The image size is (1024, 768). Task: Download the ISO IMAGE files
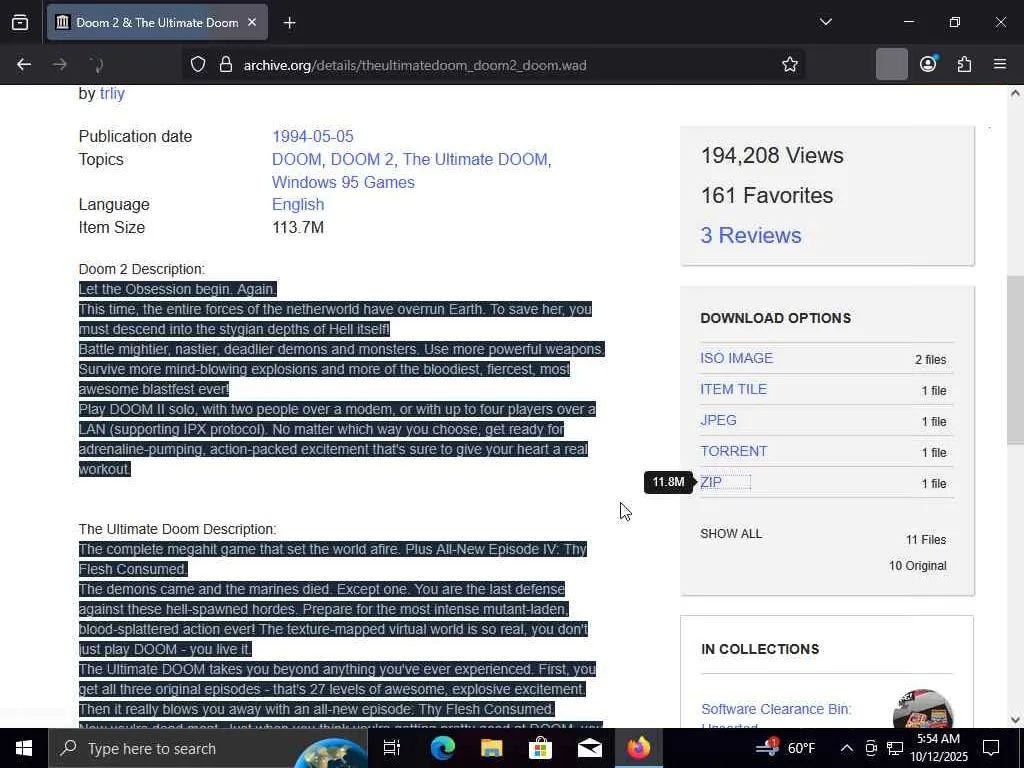pyautogui.click(x=737, y=359)
